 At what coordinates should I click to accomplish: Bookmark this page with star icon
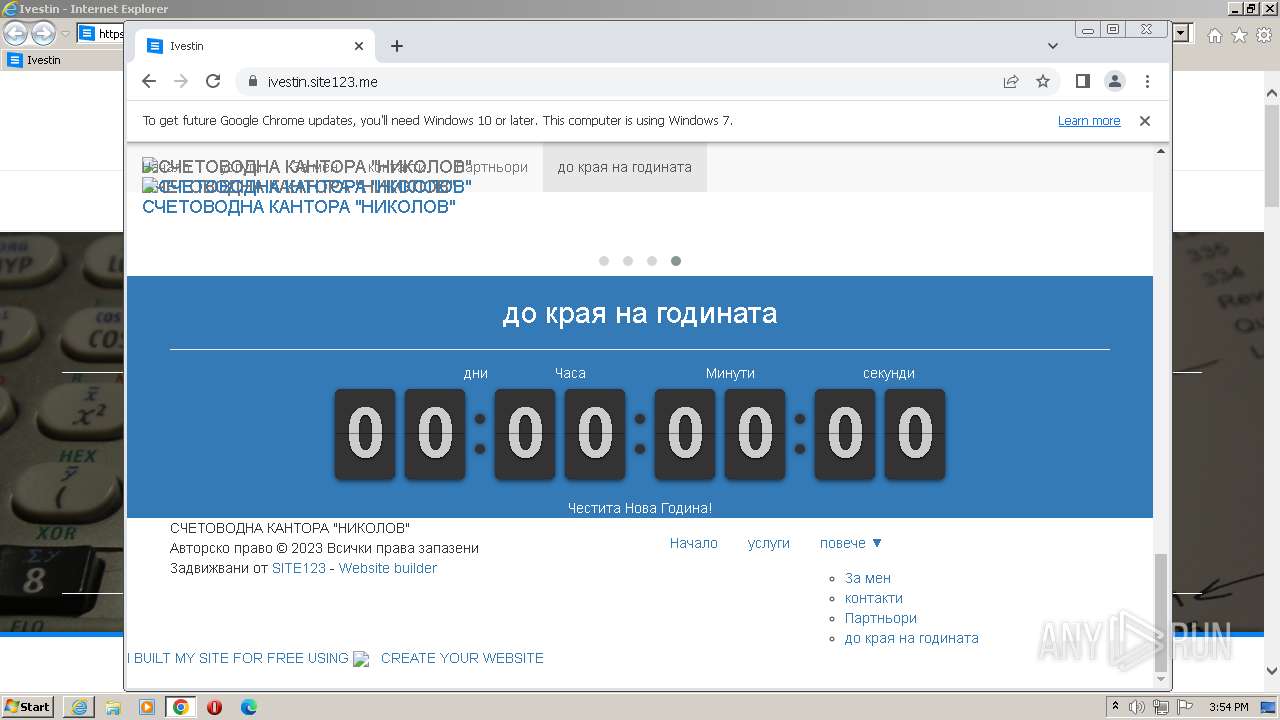point(1043,82)
